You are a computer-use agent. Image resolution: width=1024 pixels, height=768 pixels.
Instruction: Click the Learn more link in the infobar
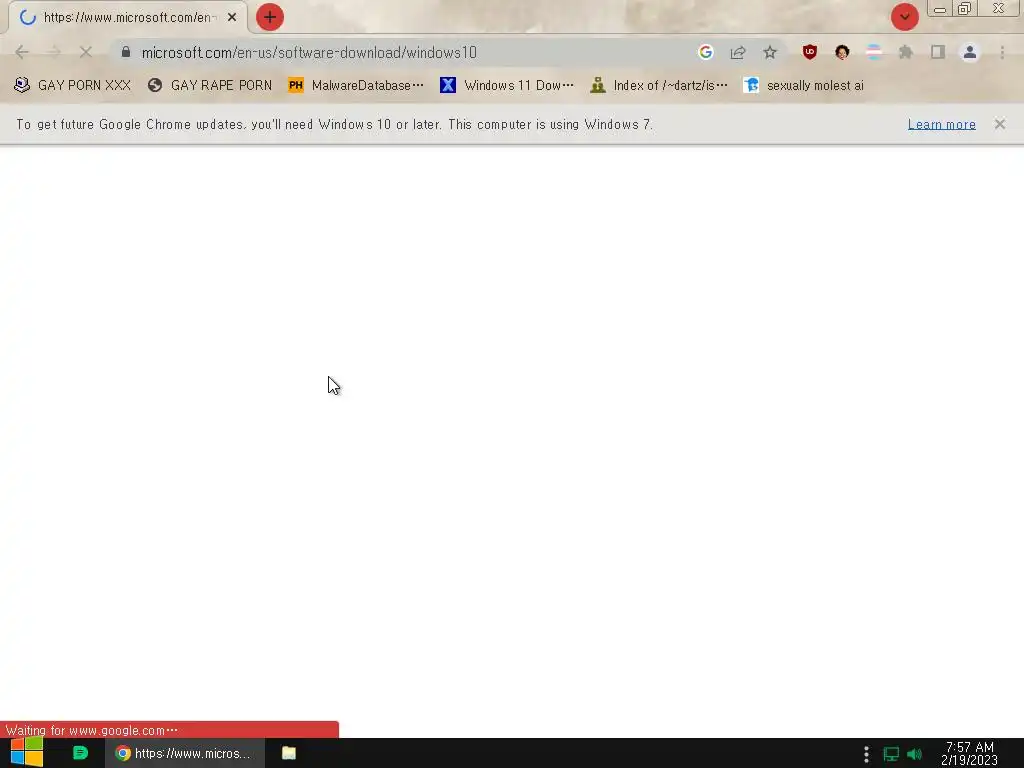[x=942, y=125]
